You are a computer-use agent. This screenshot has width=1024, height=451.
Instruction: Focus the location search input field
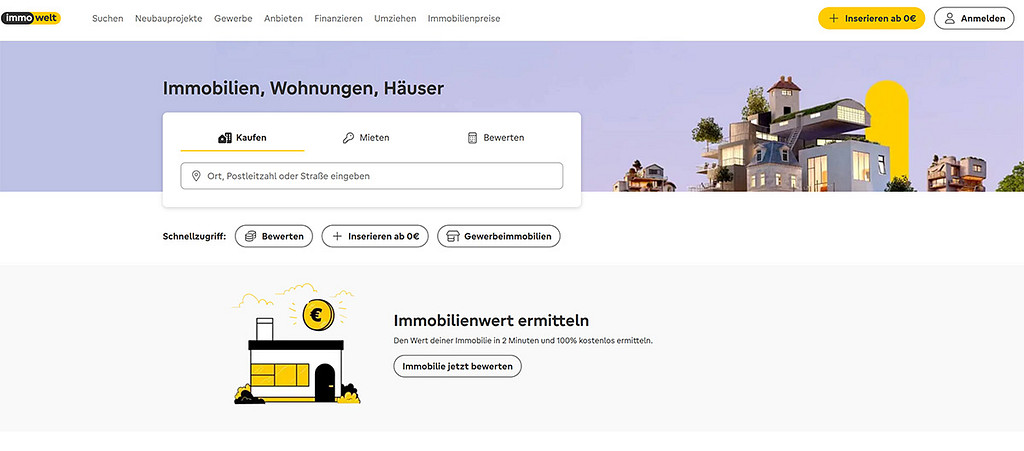[x=380, y=176]
